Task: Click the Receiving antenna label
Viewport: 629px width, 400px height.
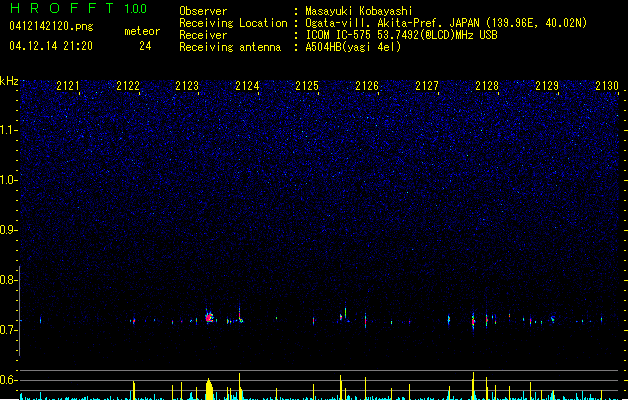Action: tap(230, 47)
